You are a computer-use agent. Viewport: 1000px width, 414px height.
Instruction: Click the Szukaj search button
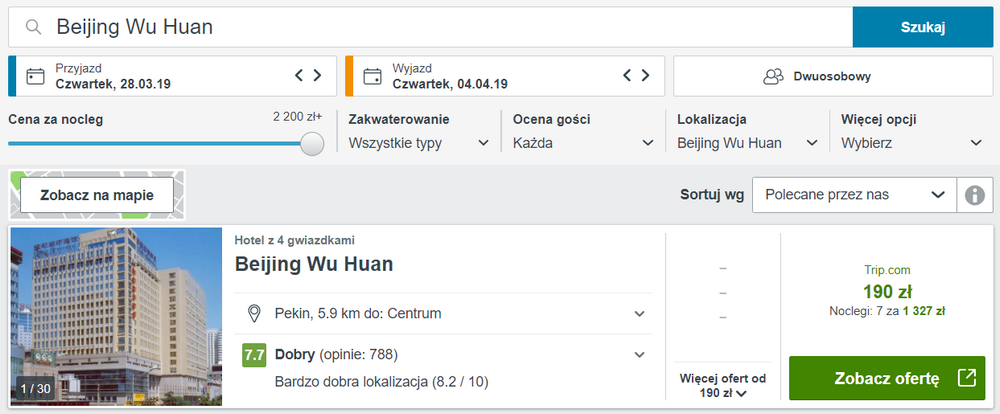click(923, 27)
